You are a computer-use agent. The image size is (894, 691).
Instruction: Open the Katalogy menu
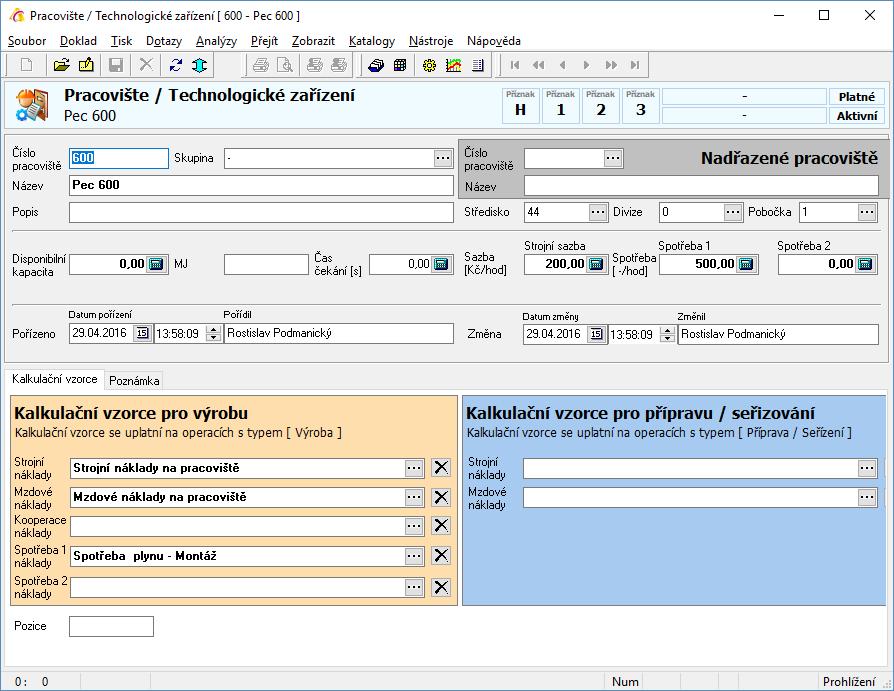coord(372,41)
